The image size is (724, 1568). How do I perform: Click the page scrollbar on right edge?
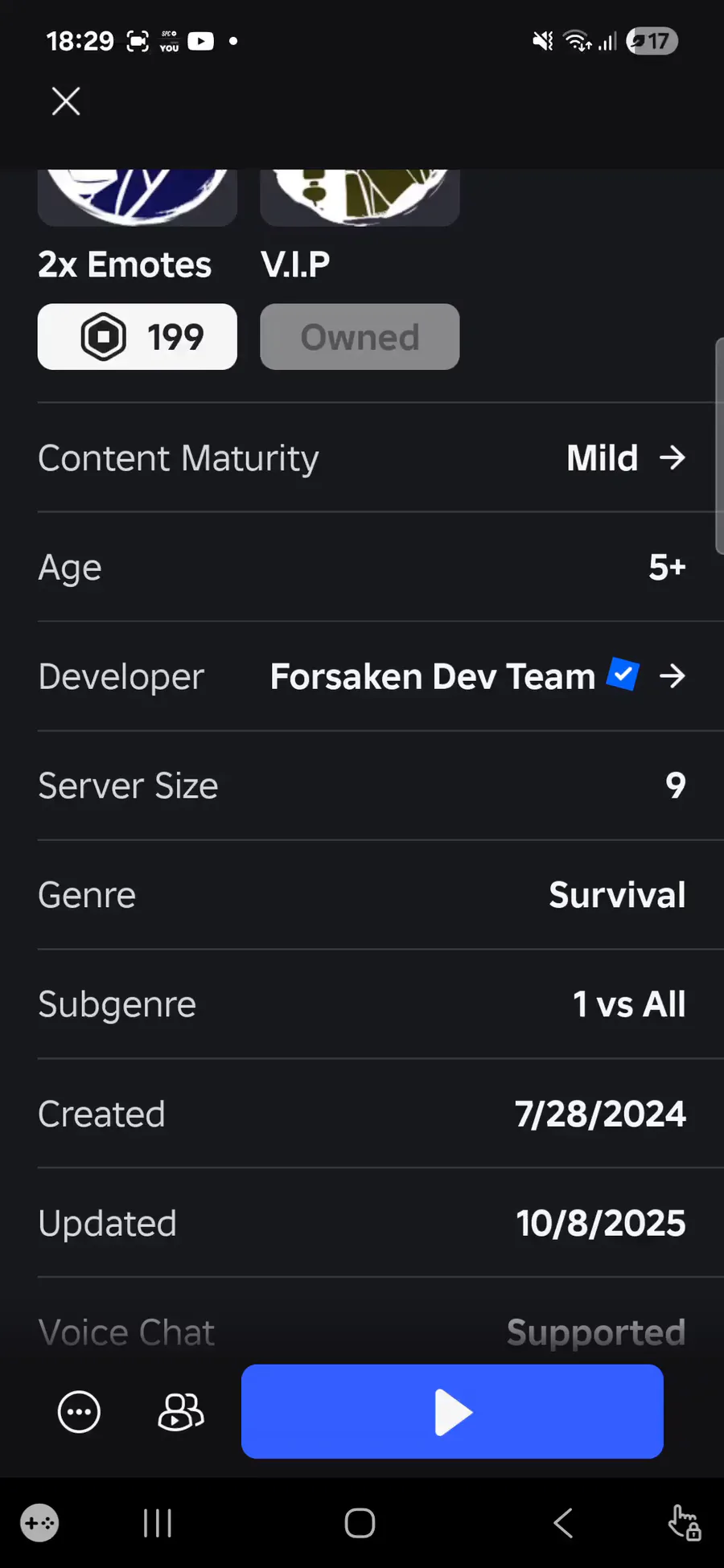click(x=718, y=446)
